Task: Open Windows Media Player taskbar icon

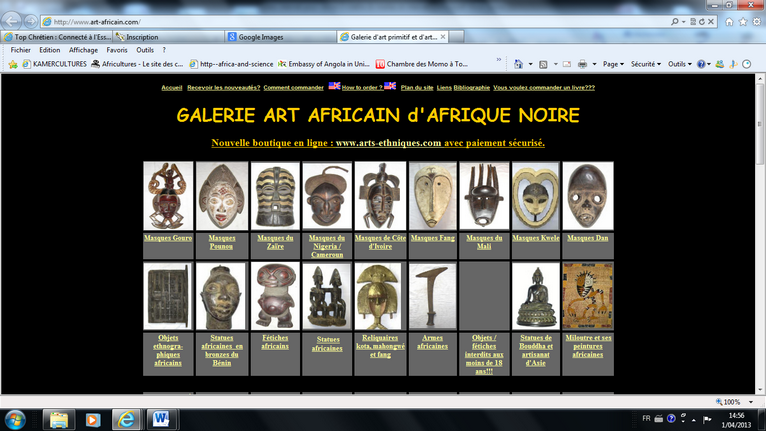Action: tap(92, 420)
